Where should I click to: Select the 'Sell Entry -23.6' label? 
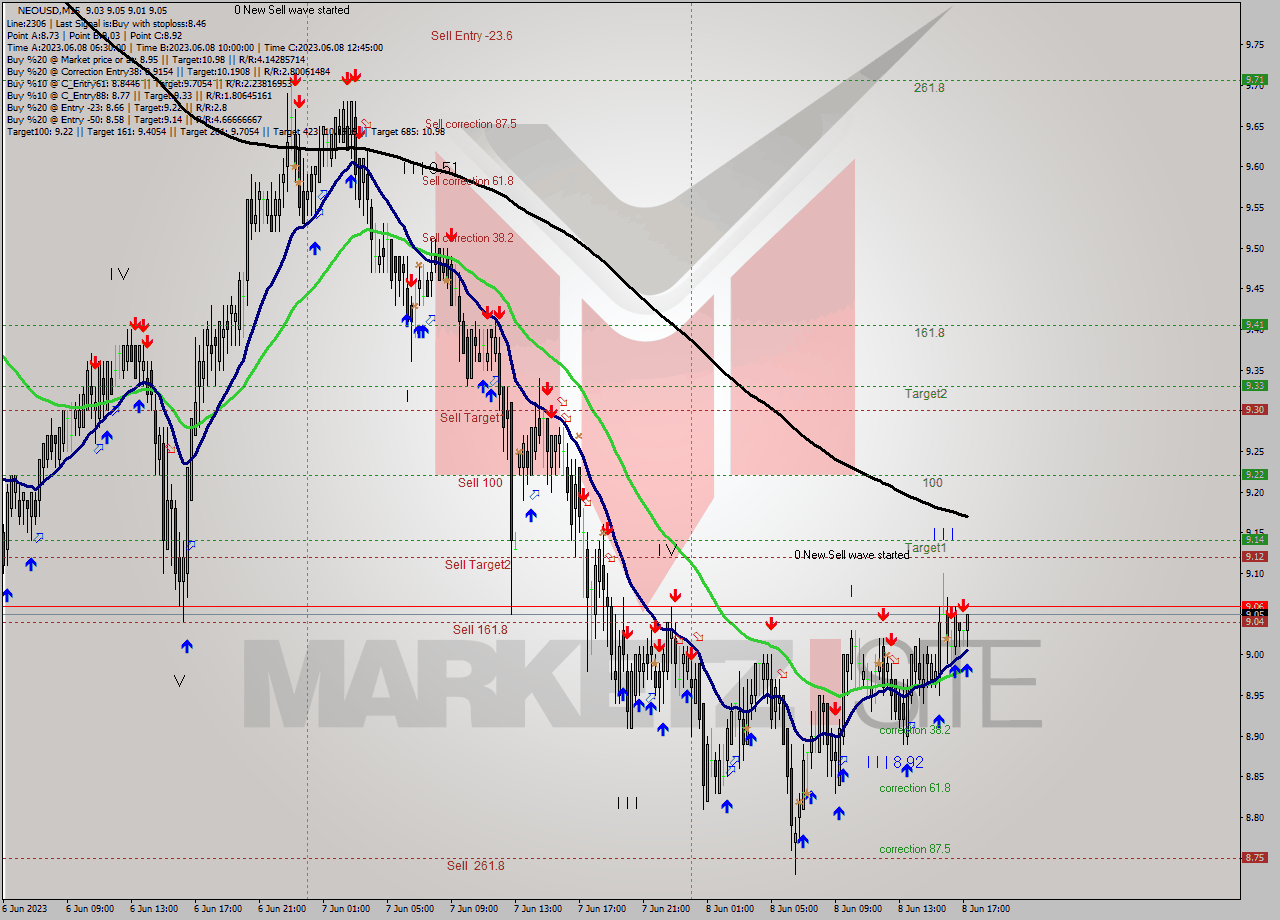pos(472,36)
